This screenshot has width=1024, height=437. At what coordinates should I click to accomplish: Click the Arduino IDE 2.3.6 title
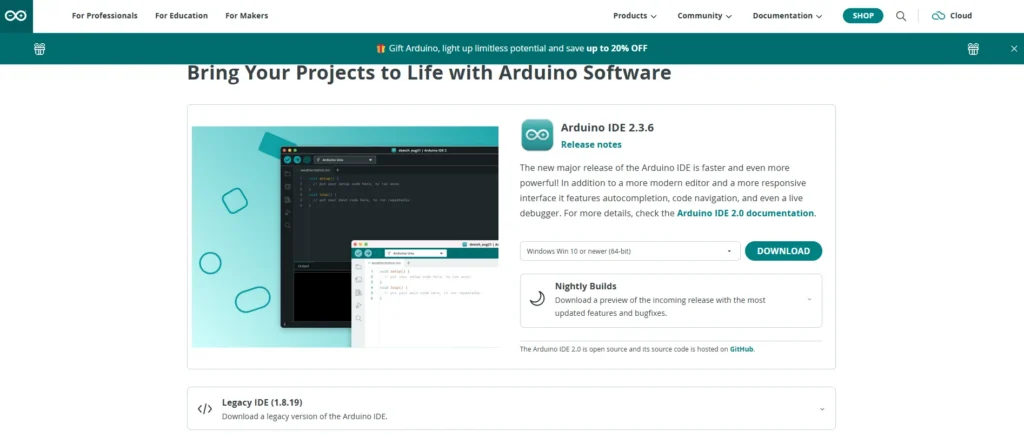coord(607,127)
